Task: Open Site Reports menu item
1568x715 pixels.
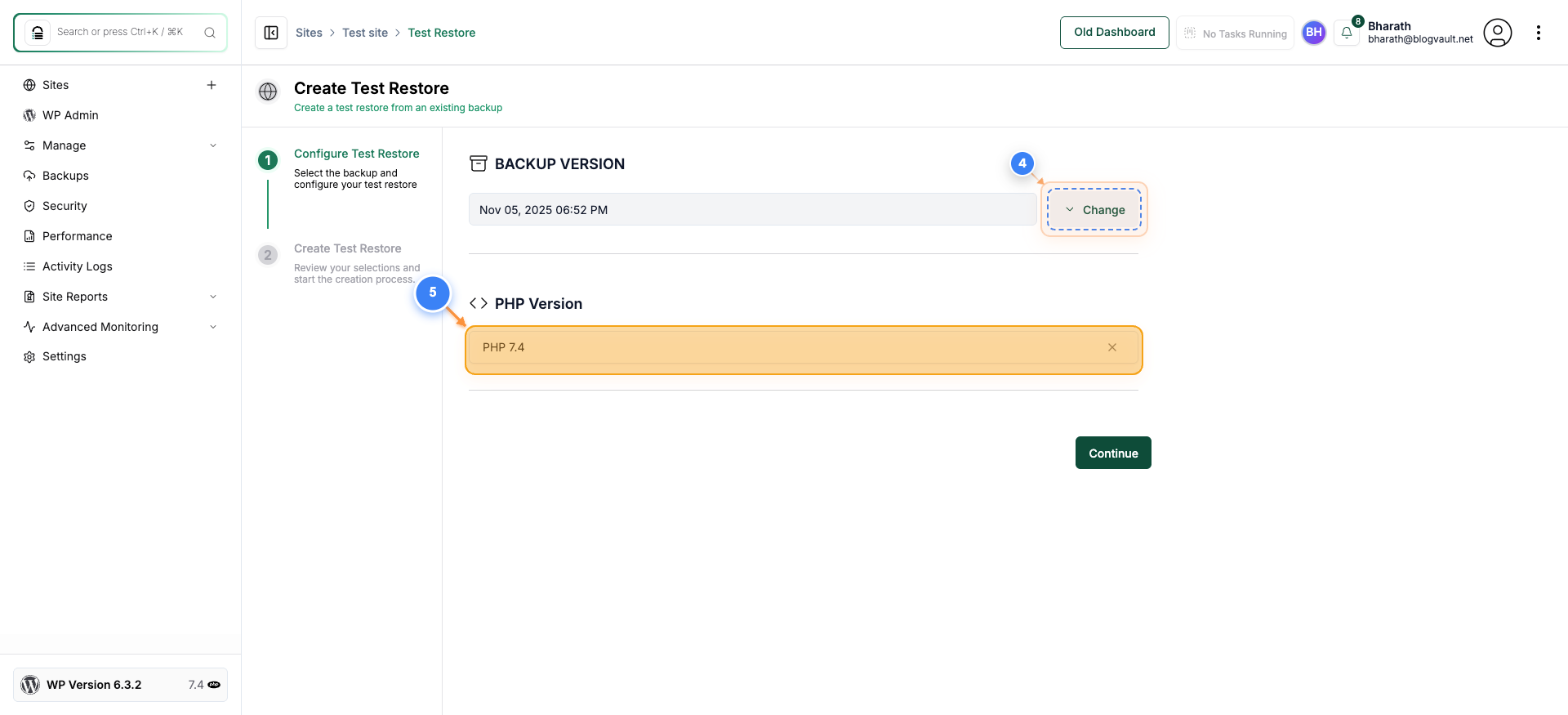Action: coord(75,297)
